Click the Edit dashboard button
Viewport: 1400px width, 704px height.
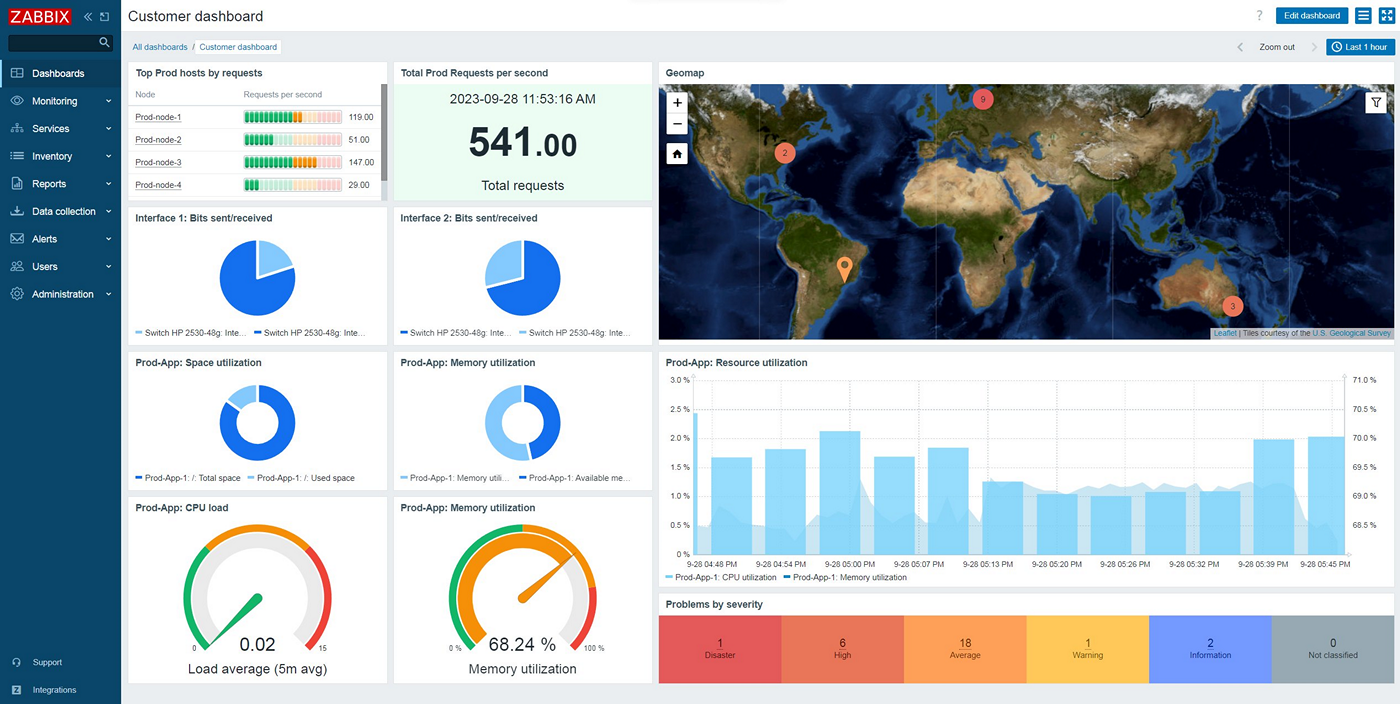coord(1311,15)
